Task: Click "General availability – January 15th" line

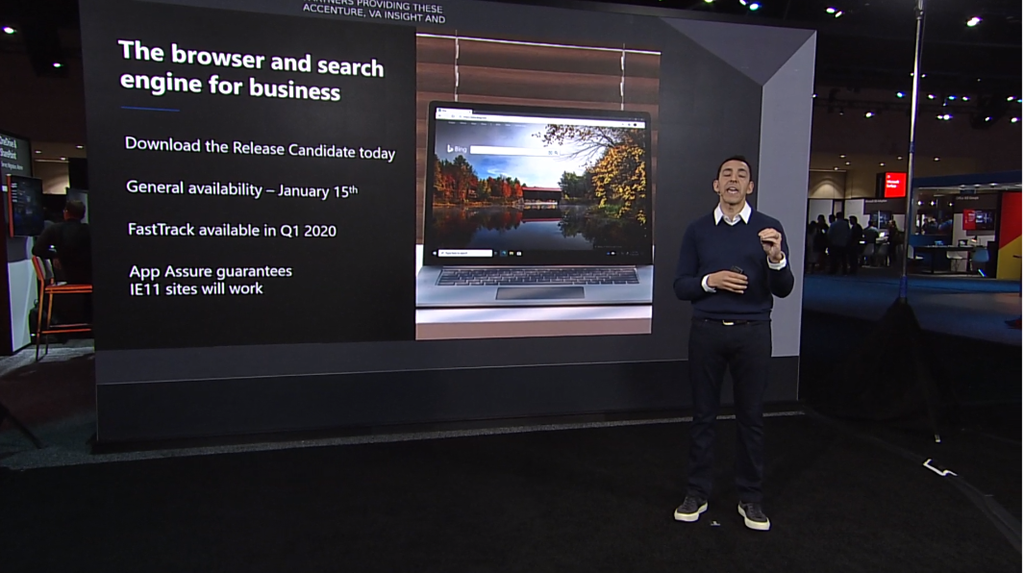Action: 242,189
